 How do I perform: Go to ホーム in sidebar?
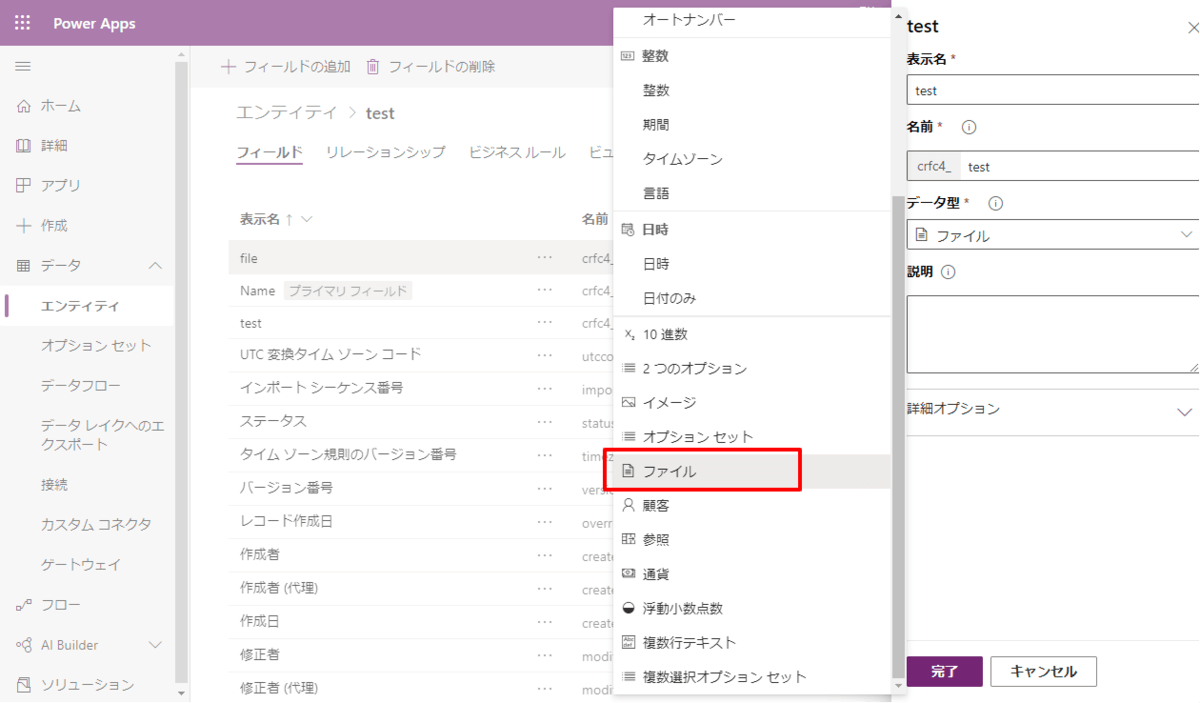tap(61, 105)
